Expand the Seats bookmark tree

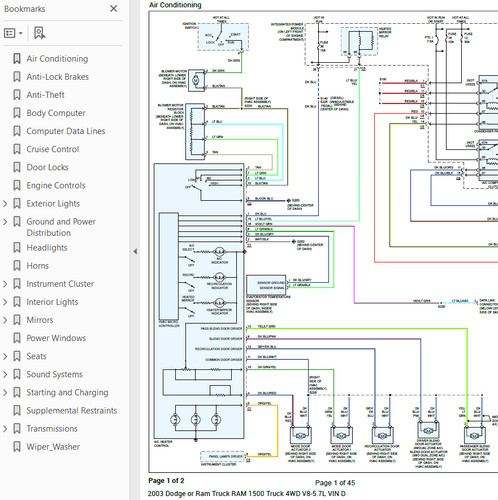pos(5,356)
